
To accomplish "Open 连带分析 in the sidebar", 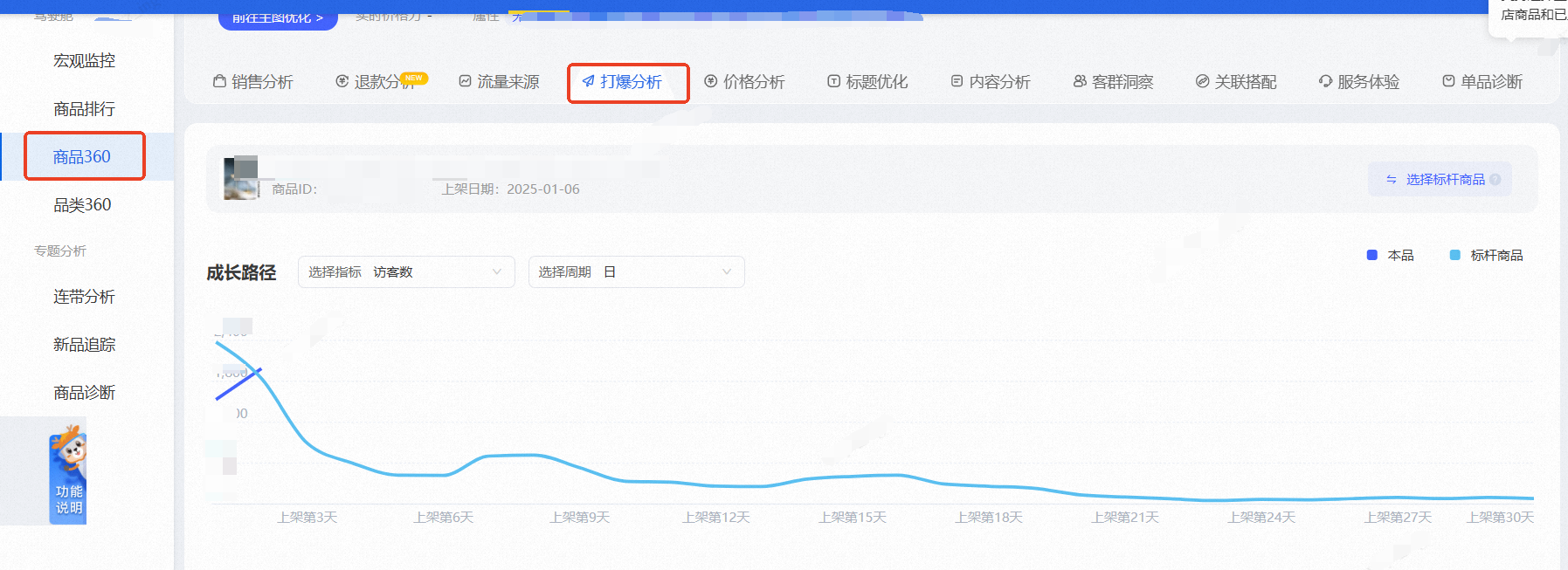I will [x=84, y=297].
